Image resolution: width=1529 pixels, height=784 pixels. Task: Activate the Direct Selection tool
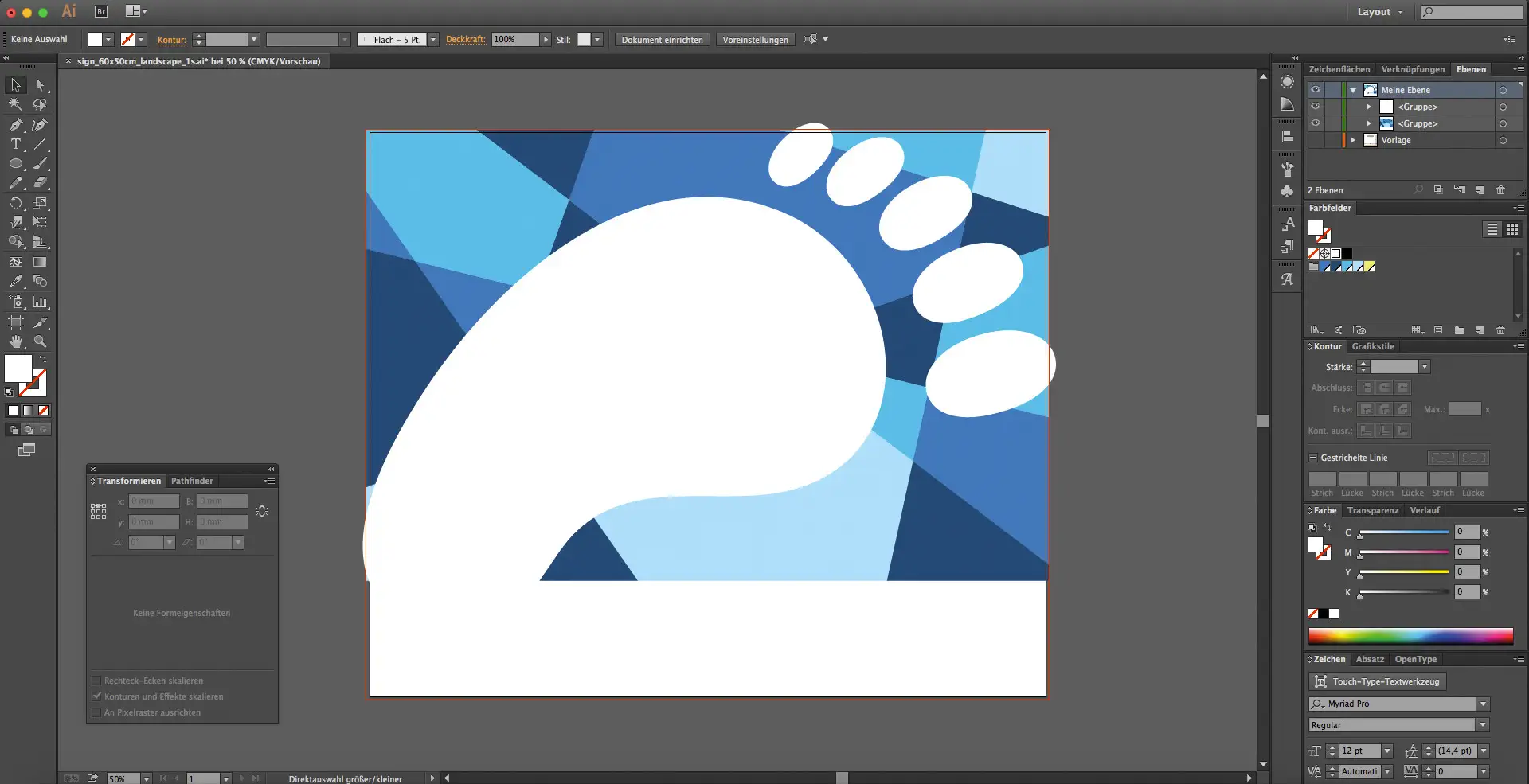tap(40, 85)
